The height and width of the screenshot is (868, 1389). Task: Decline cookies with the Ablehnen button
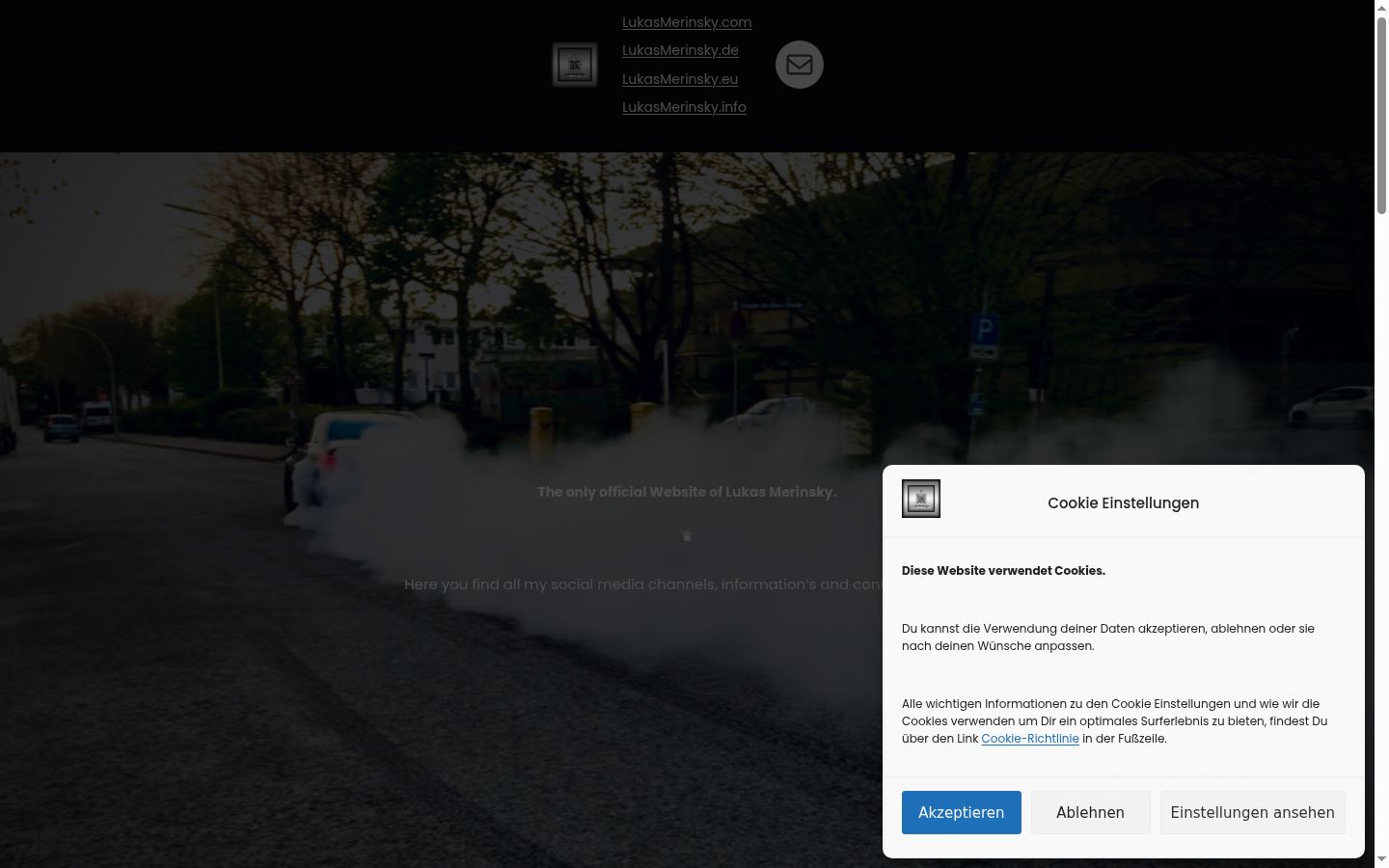[x=1091, y=813]
